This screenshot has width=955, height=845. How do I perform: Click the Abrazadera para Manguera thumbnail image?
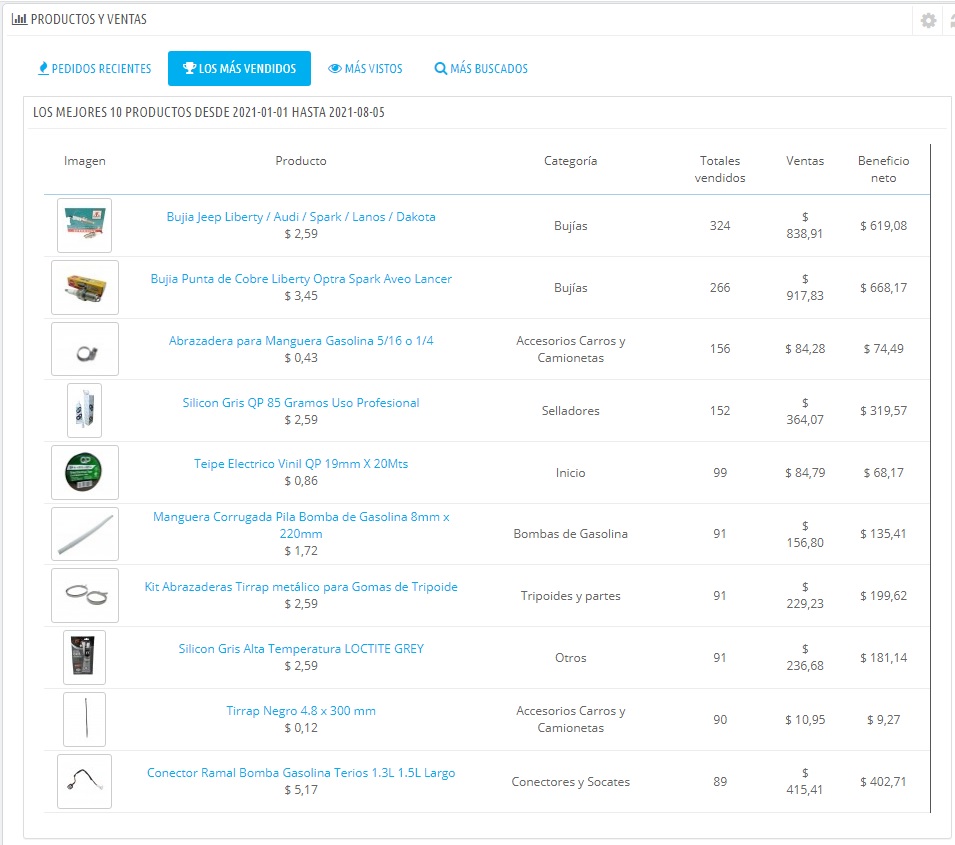click(x=85, y=349)
